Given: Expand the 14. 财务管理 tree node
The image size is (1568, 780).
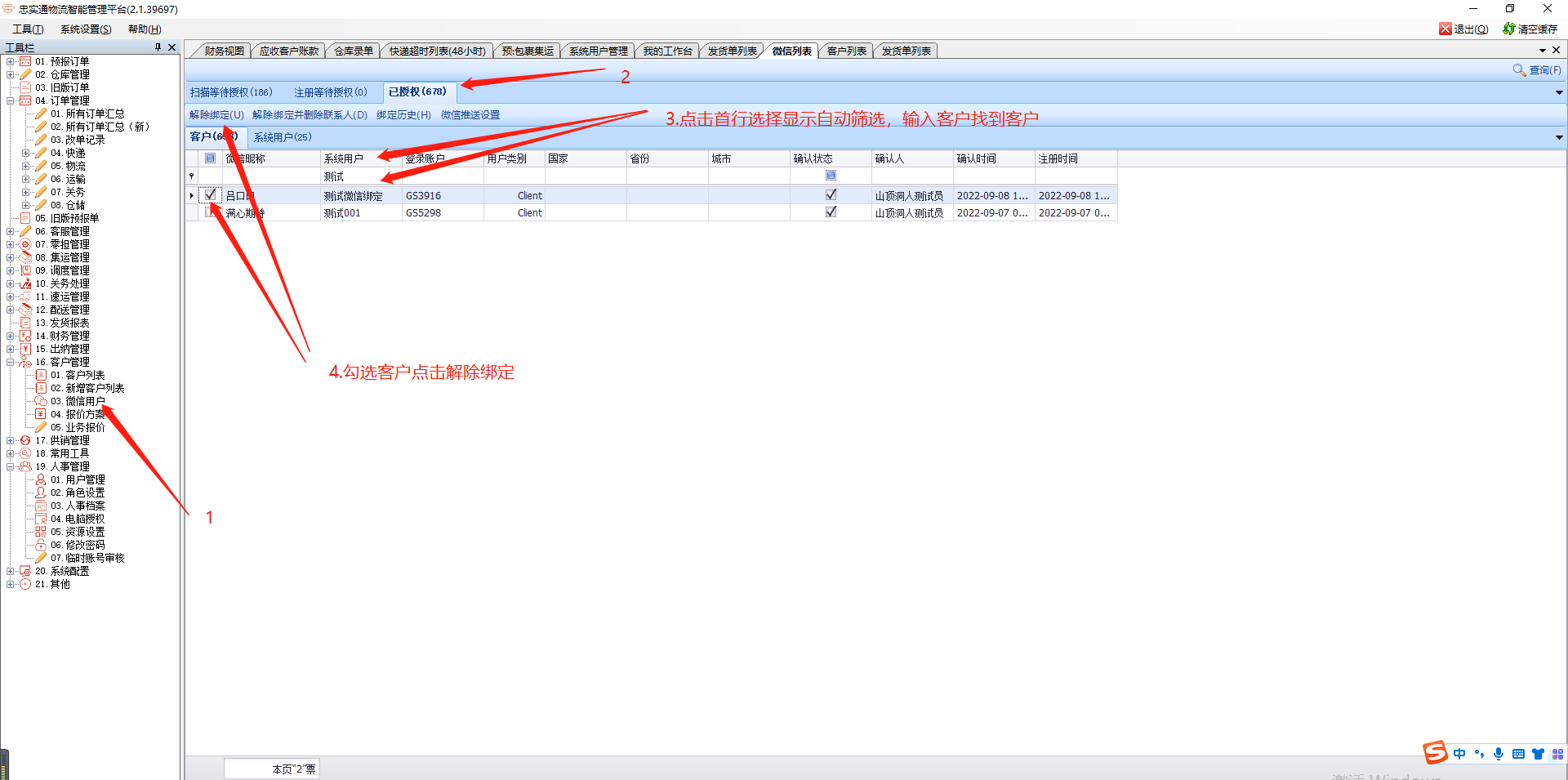Looking at the screenshot, I should [11, 336].
